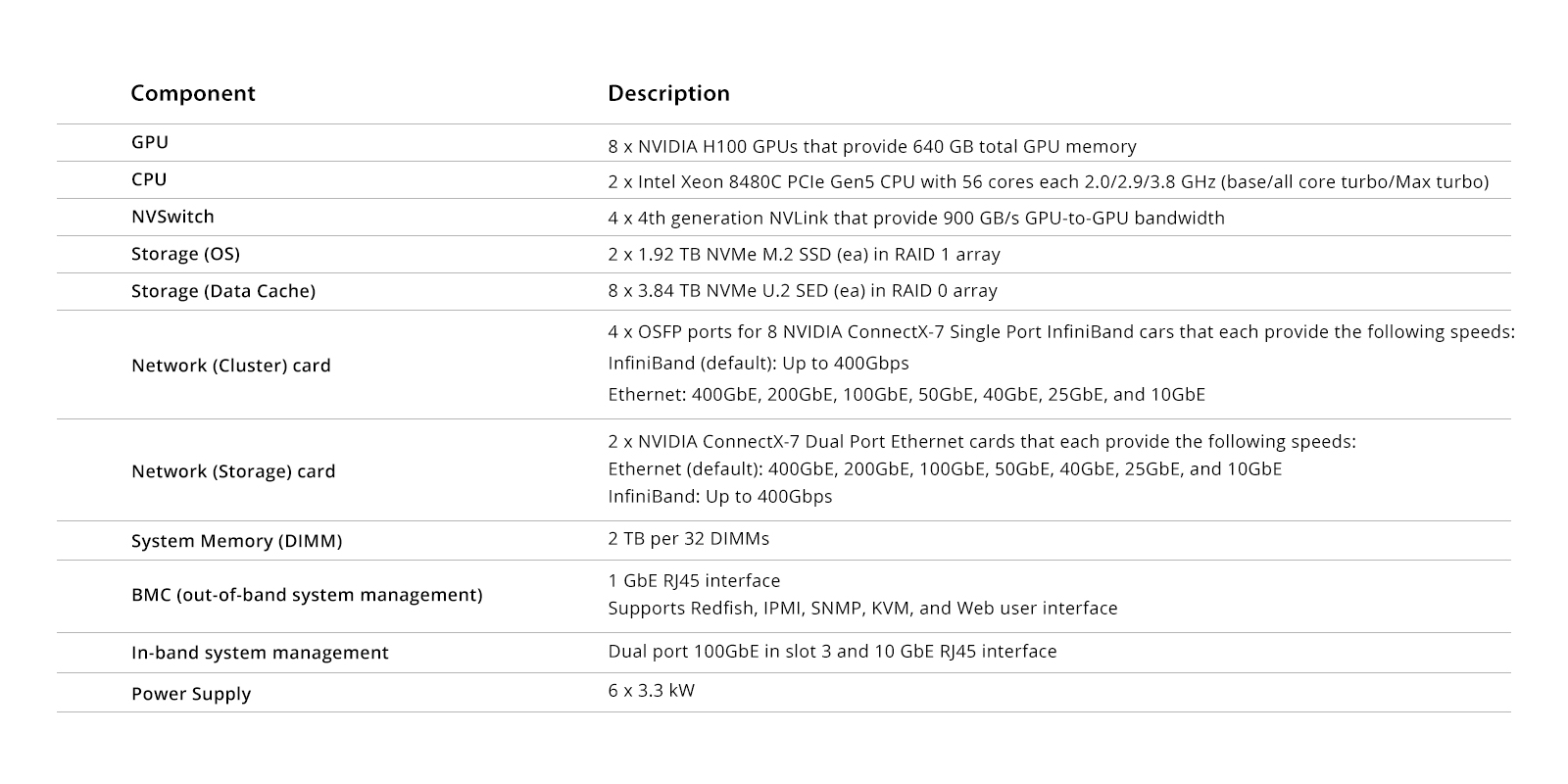Screen dimensions: 1568x784
Task: Click the BMC out-of-band management label
Action: click(x=307, y=595)
